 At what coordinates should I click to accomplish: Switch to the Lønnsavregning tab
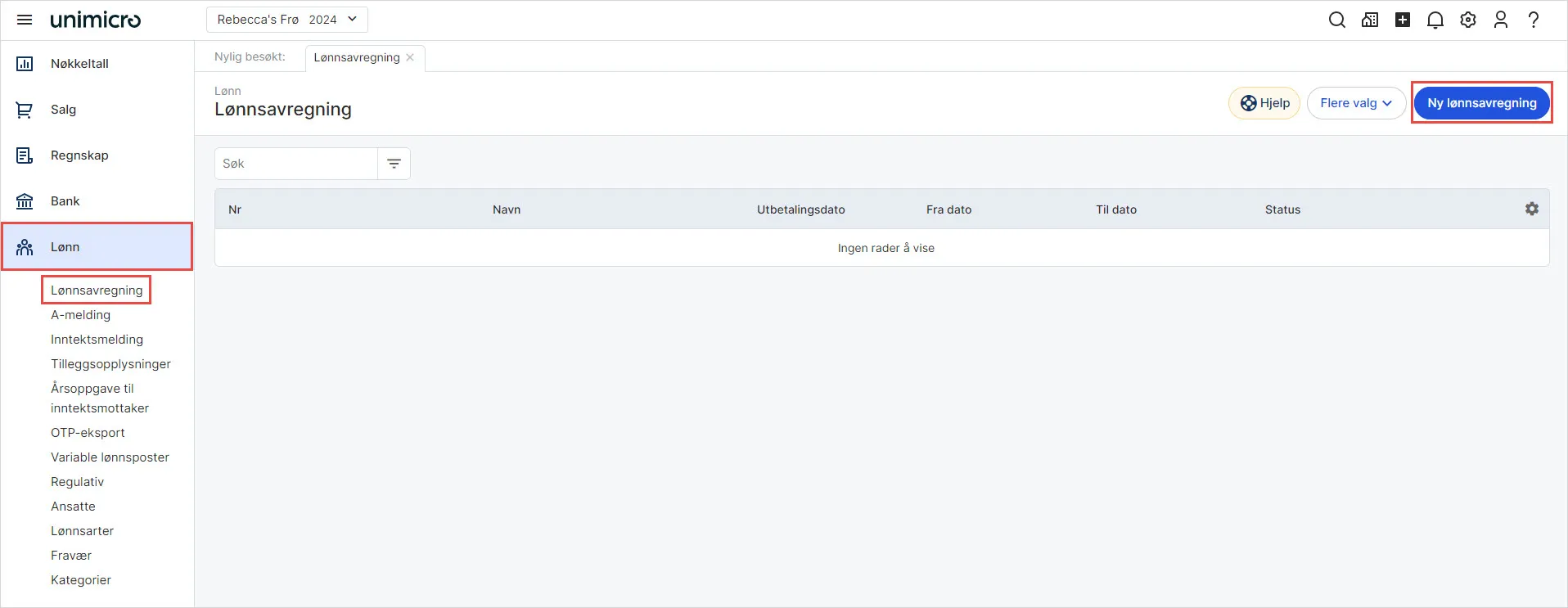coord(357,57)
